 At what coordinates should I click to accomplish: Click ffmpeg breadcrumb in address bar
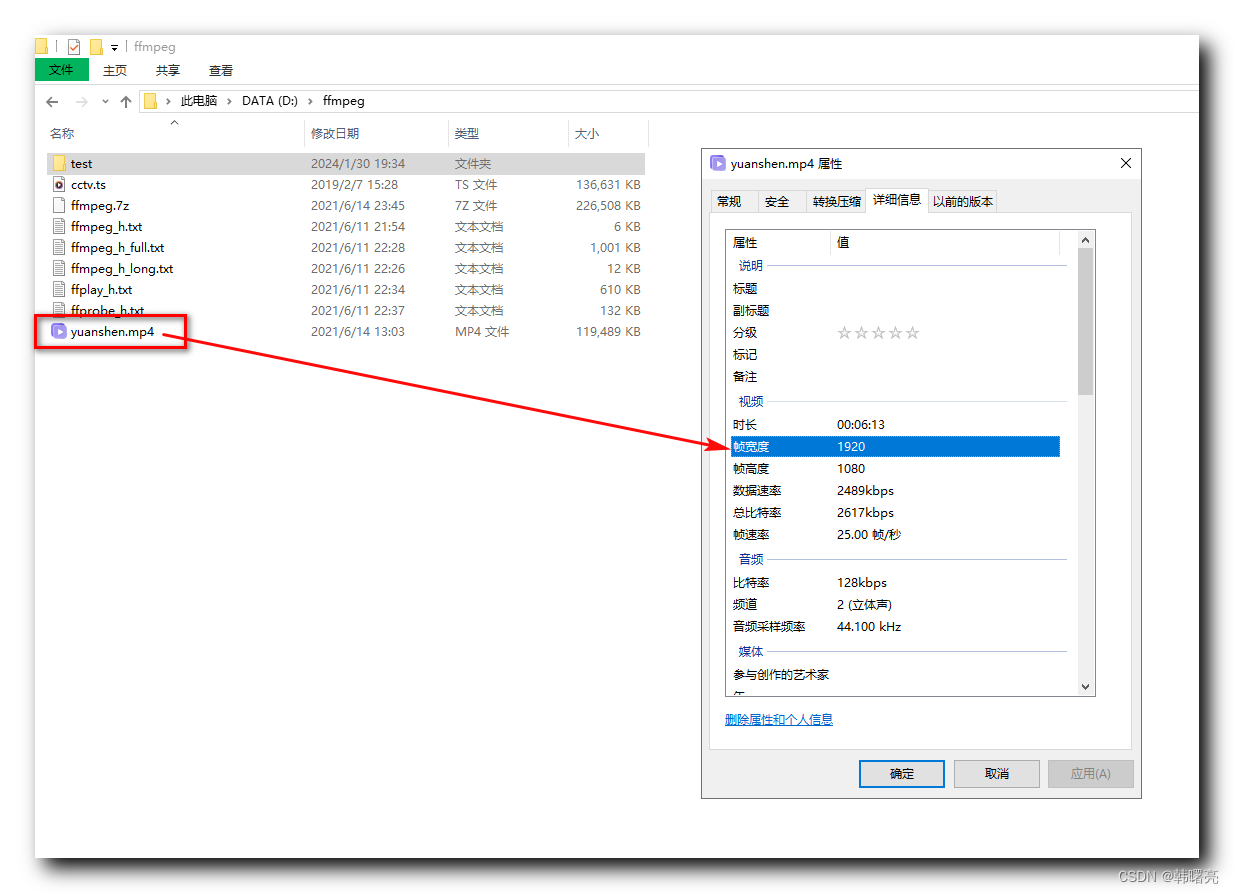[343, 101]
